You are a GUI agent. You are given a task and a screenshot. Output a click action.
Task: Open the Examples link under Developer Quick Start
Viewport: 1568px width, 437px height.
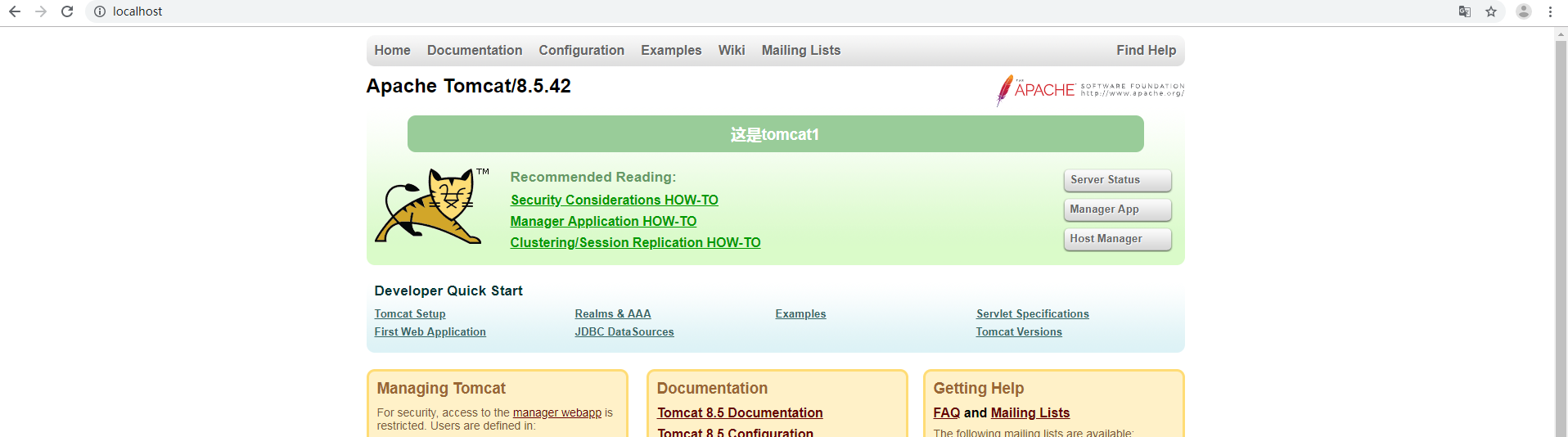(x=800, y=313)
